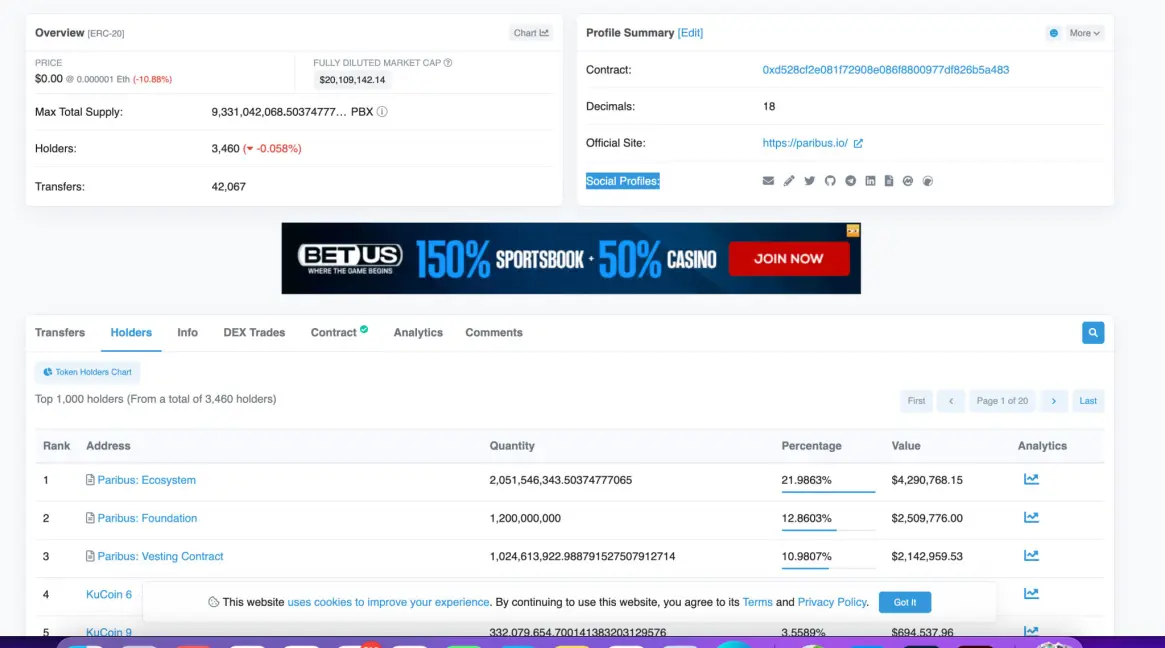Go to next holders page arrow

pyautogui.click(x=1054, y=401)
